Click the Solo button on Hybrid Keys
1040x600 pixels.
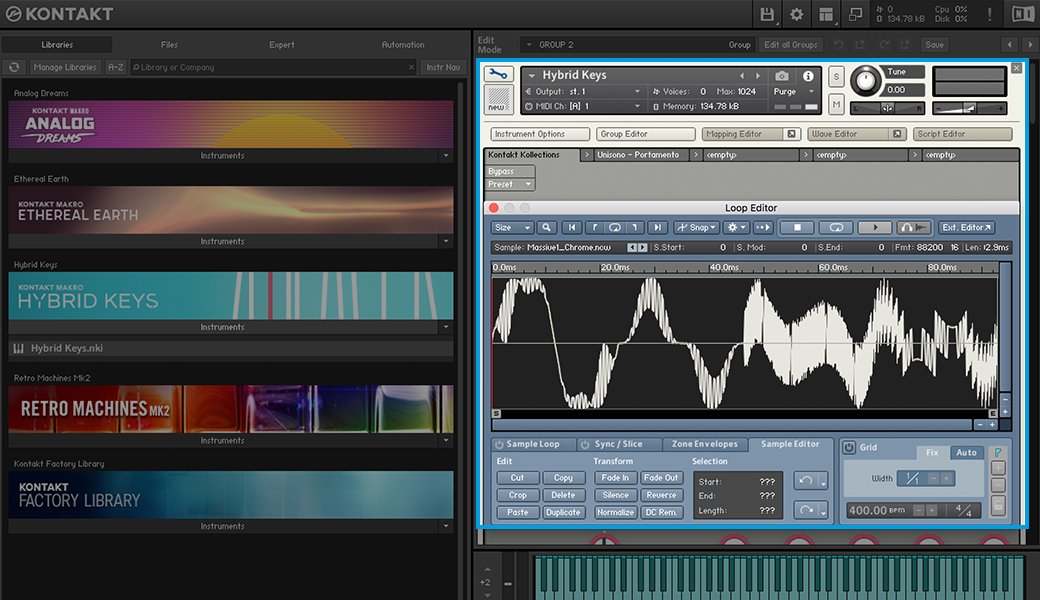pos(836,75)
